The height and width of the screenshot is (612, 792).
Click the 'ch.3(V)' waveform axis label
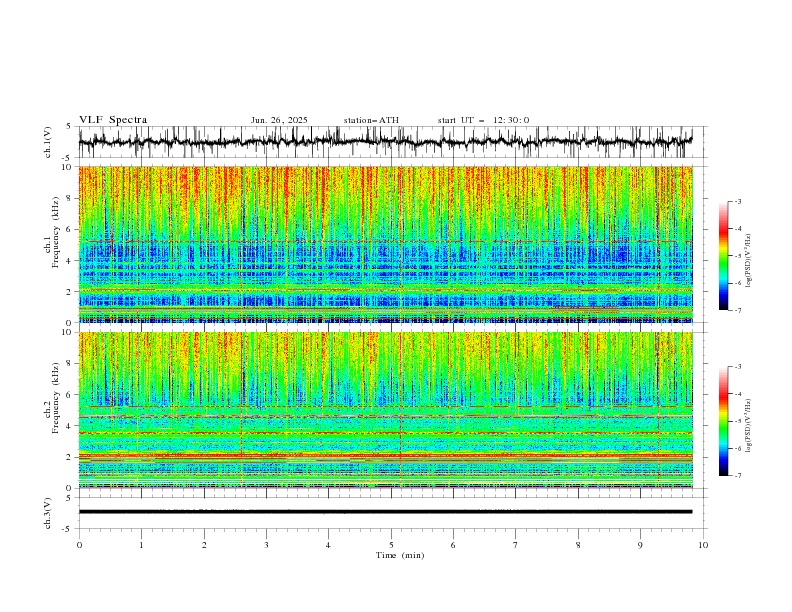tap(48, 513)
